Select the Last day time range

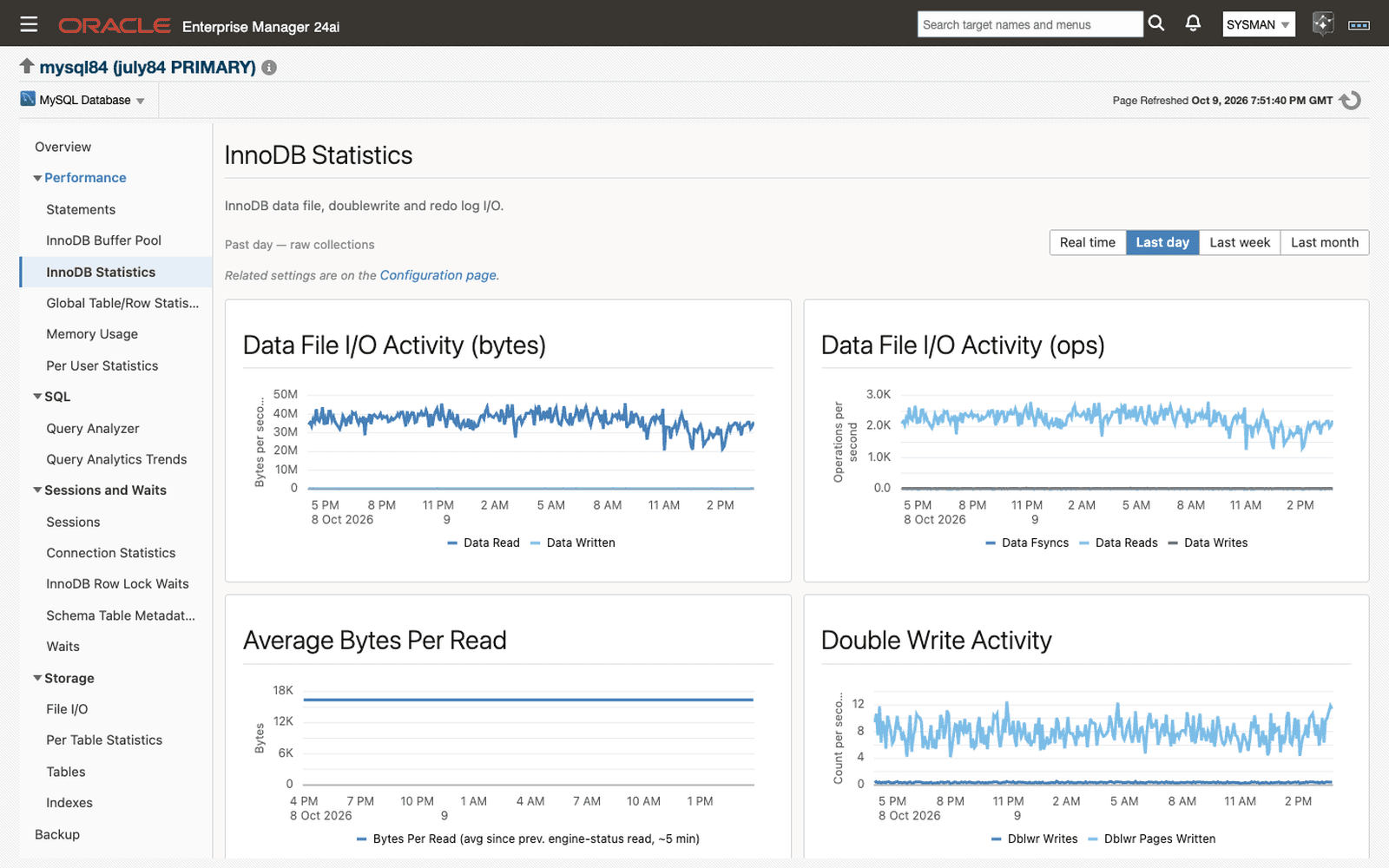click(x=1162, y=242)
